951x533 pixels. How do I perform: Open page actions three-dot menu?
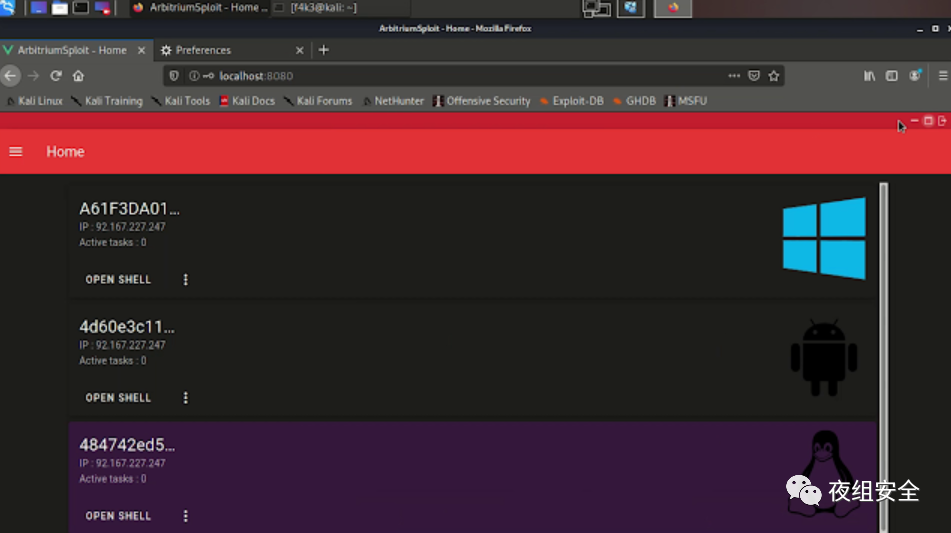734,76
